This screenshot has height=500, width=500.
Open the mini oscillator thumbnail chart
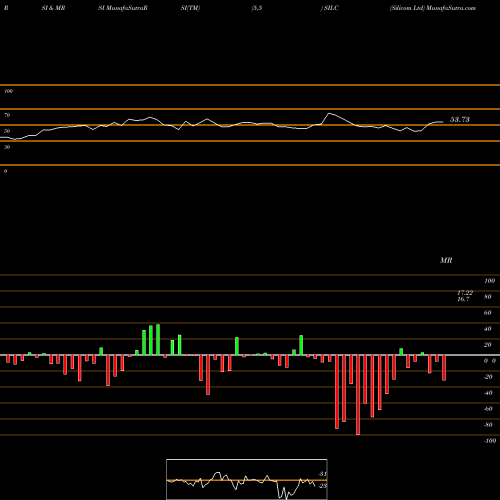click(x=247, y=479)
